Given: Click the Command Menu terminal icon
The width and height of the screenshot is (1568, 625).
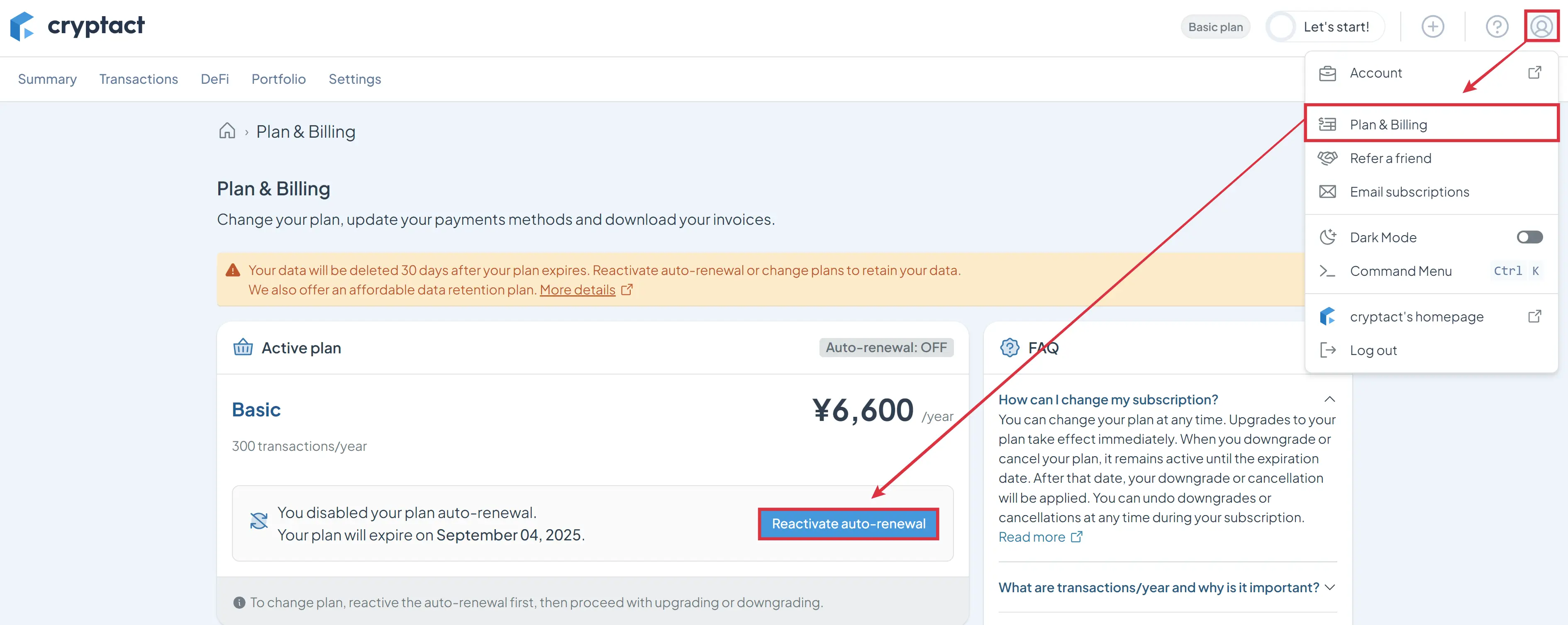Looking at the screenshot, I should pyautogui.click(x=1327, y=271).
